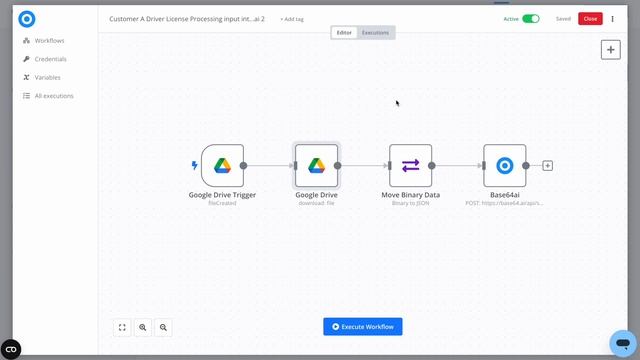640x360 pixels.
Task: Click Base64ai node output connector dot
Action: tap(526, 166)
